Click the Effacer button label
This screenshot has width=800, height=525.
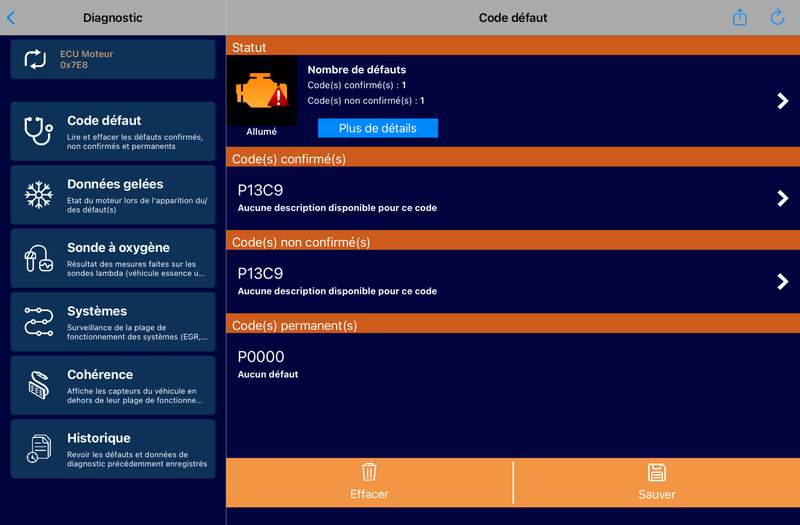click(369, 494)
